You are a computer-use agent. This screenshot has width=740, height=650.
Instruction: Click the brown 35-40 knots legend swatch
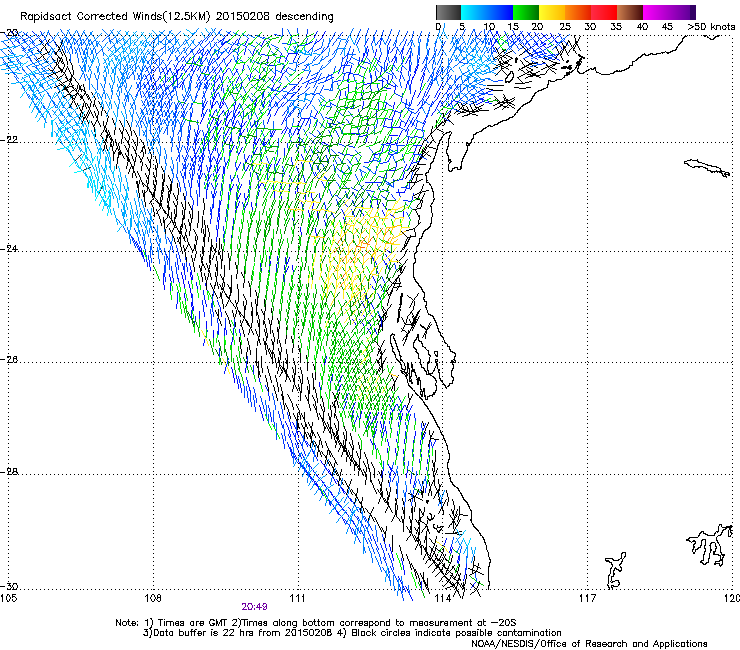[x=630, y=12]
